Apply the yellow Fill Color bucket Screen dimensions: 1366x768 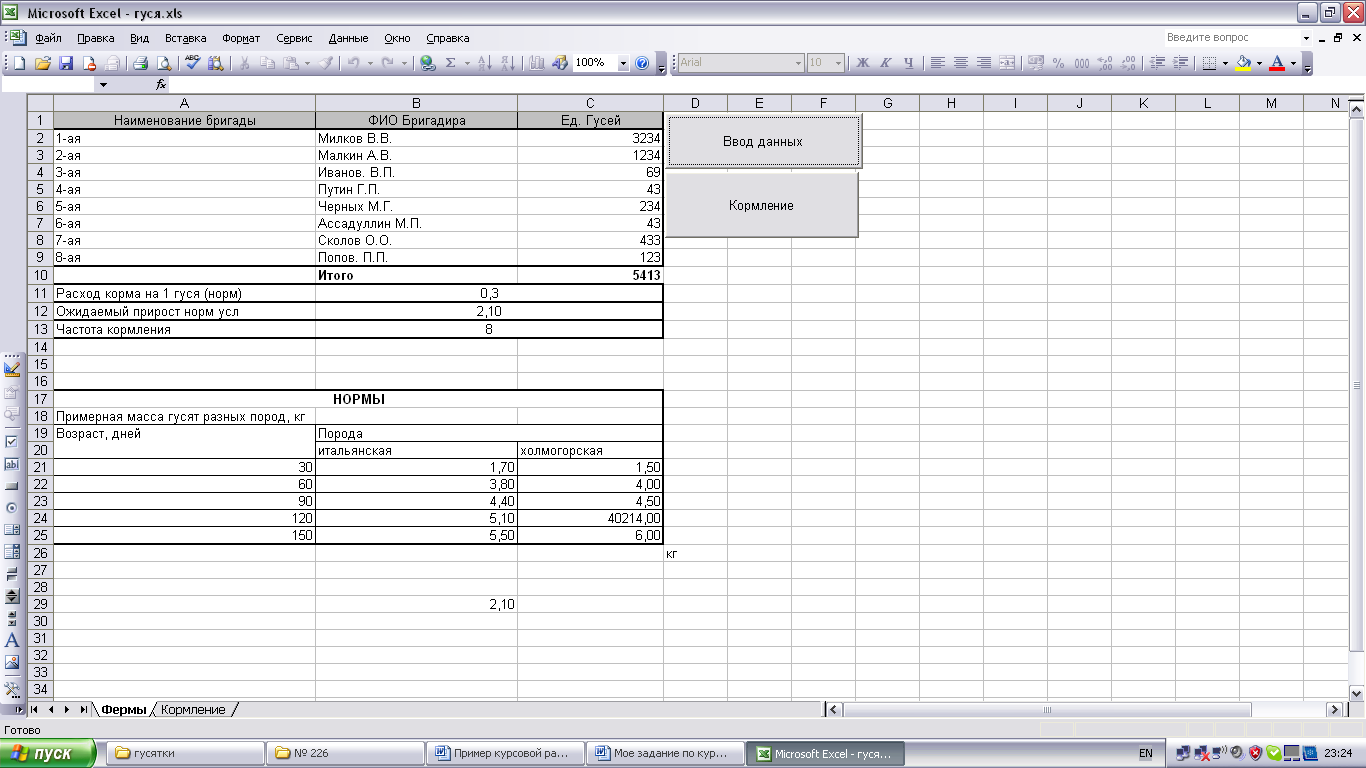(x=1243, y=63)
